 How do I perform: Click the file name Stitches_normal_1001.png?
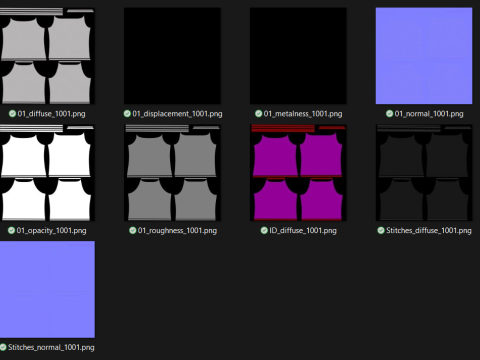(51, 347)
